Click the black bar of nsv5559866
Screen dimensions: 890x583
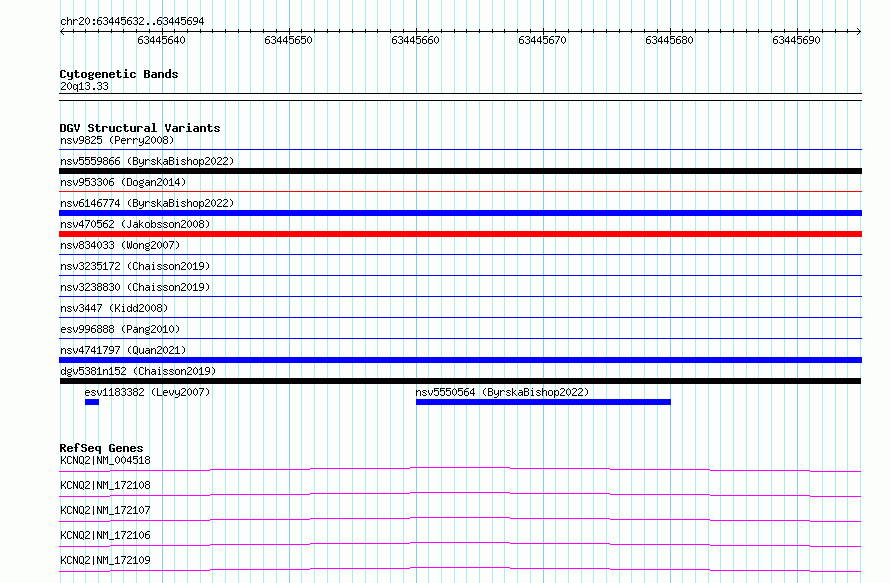pyautogui.click(x=460, y=171)
